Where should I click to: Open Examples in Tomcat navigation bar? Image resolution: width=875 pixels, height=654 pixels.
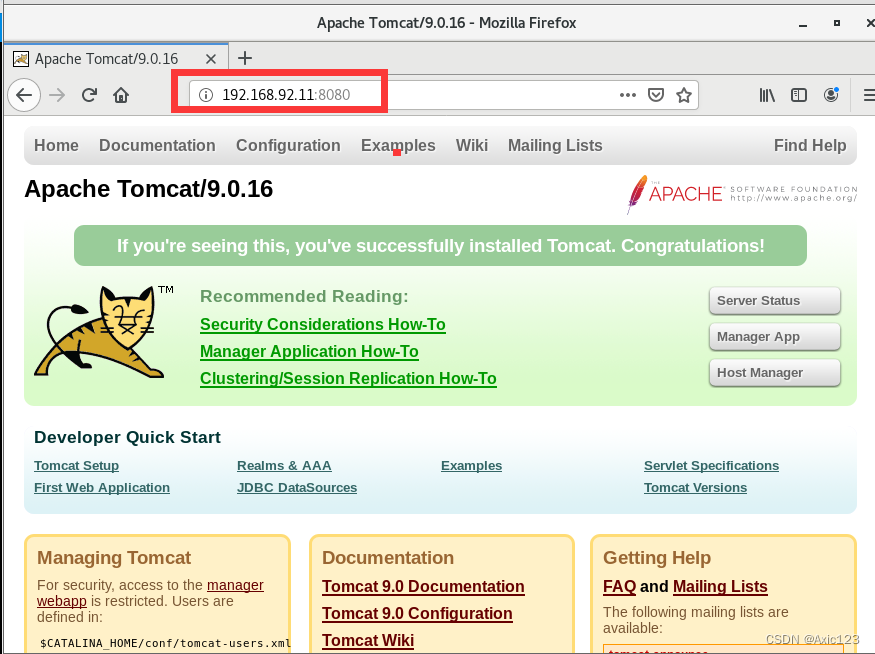[x=398, y=145]
